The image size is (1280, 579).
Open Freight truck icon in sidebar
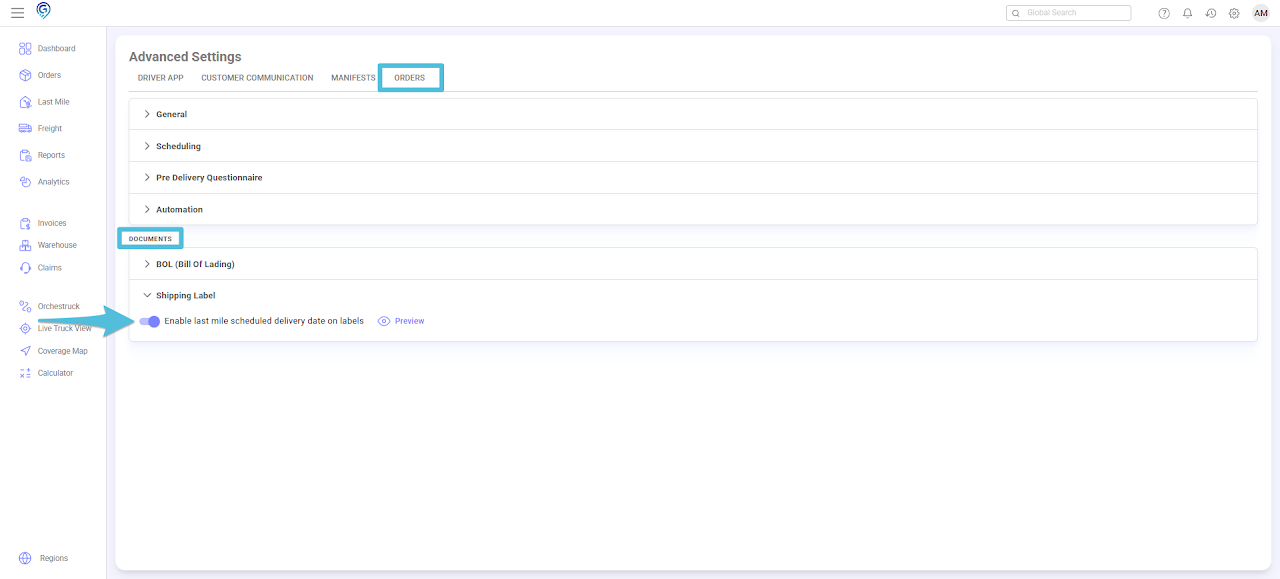coord(25,129)
